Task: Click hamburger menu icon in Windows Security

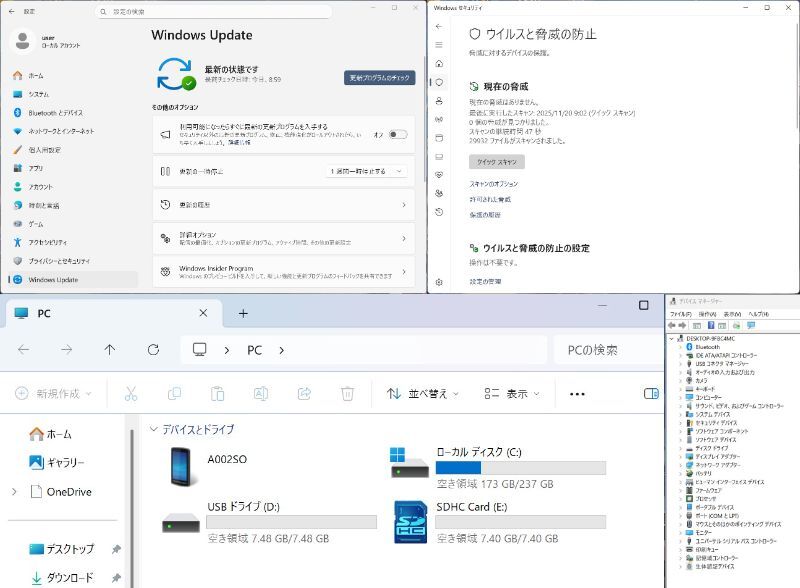Action: pyautogui.click(x=439, y=45)
